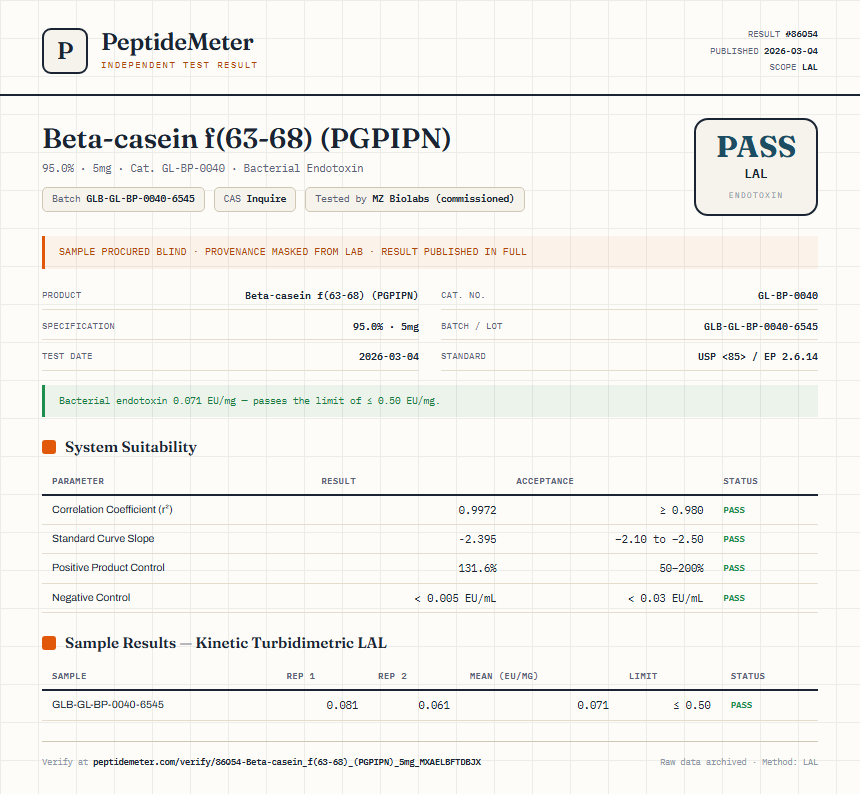
Task: Click PASS status in the sample results row
Action: pyautogui.click(x=742, y=705)
